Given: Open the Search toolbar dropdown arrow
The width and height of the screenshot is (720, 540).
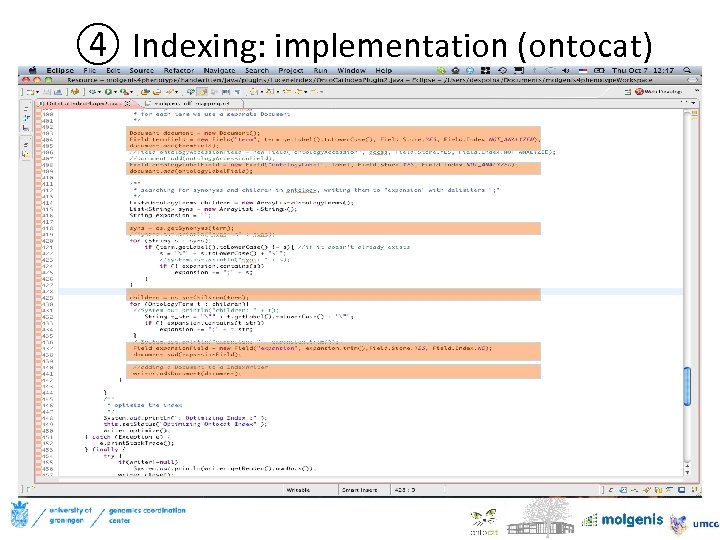Looking at the screenshot, I should pos(177,92).
